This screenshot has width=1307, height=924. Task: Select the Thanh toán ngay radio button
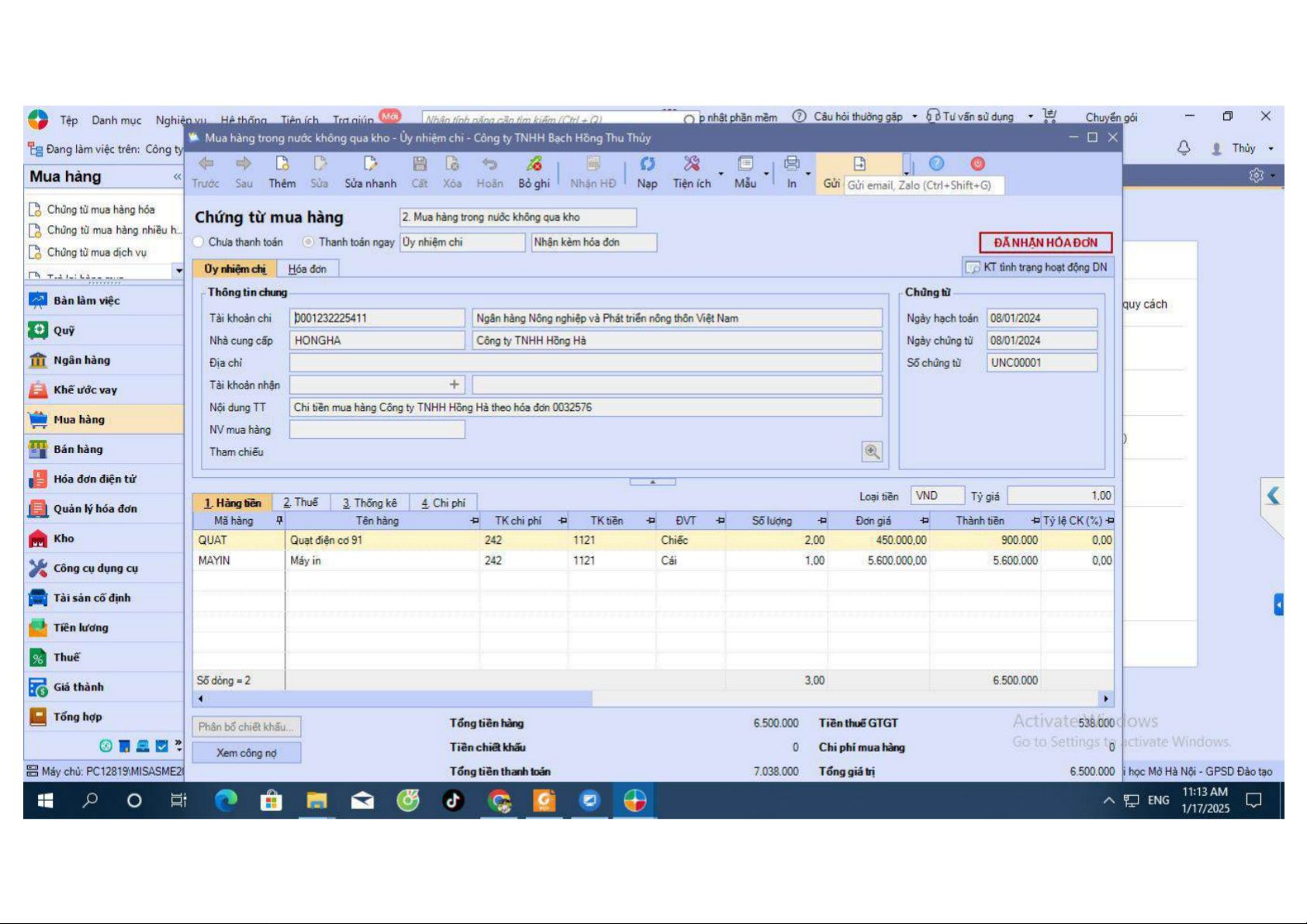pos(309,242)
